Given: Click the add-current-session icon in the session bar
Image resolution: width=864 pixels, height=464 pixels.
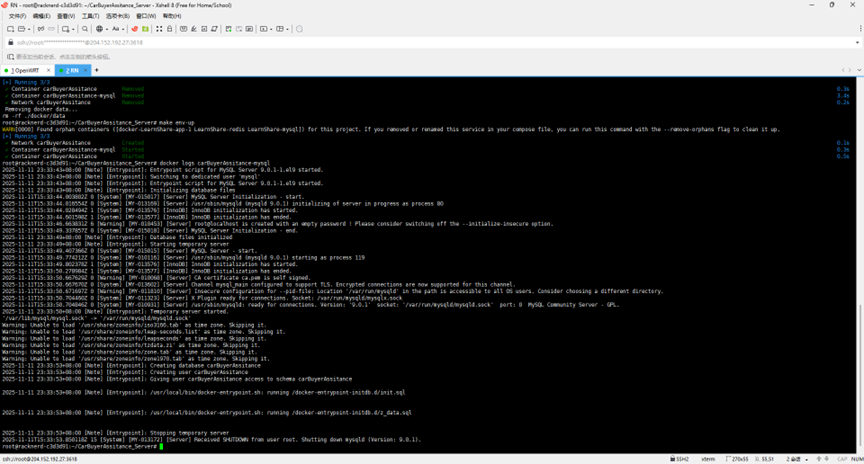Looking at the screenshot, I should (10, 57).
